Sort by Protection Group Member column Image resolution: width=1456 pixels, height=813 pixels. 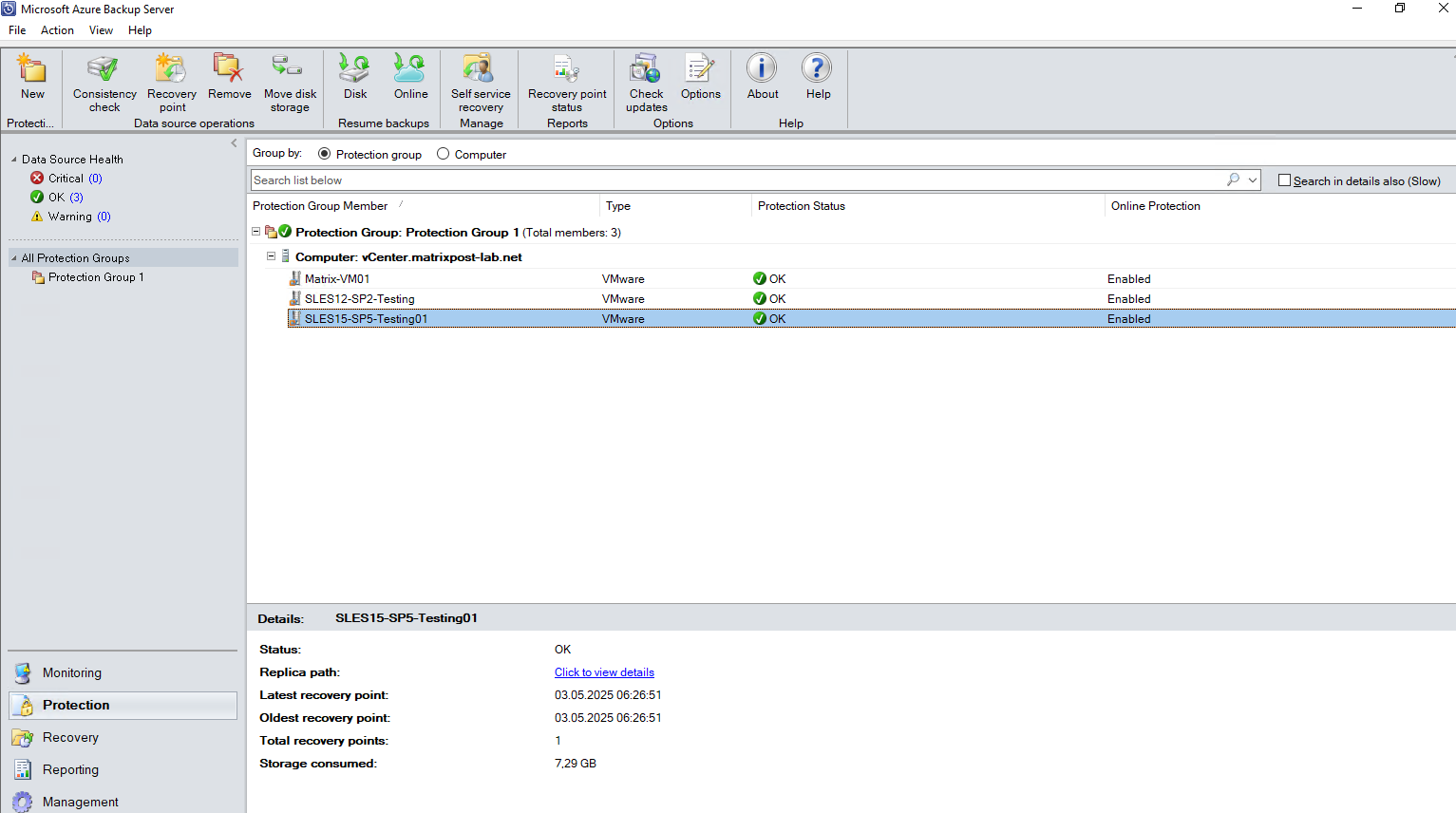(x=424, y=206)
